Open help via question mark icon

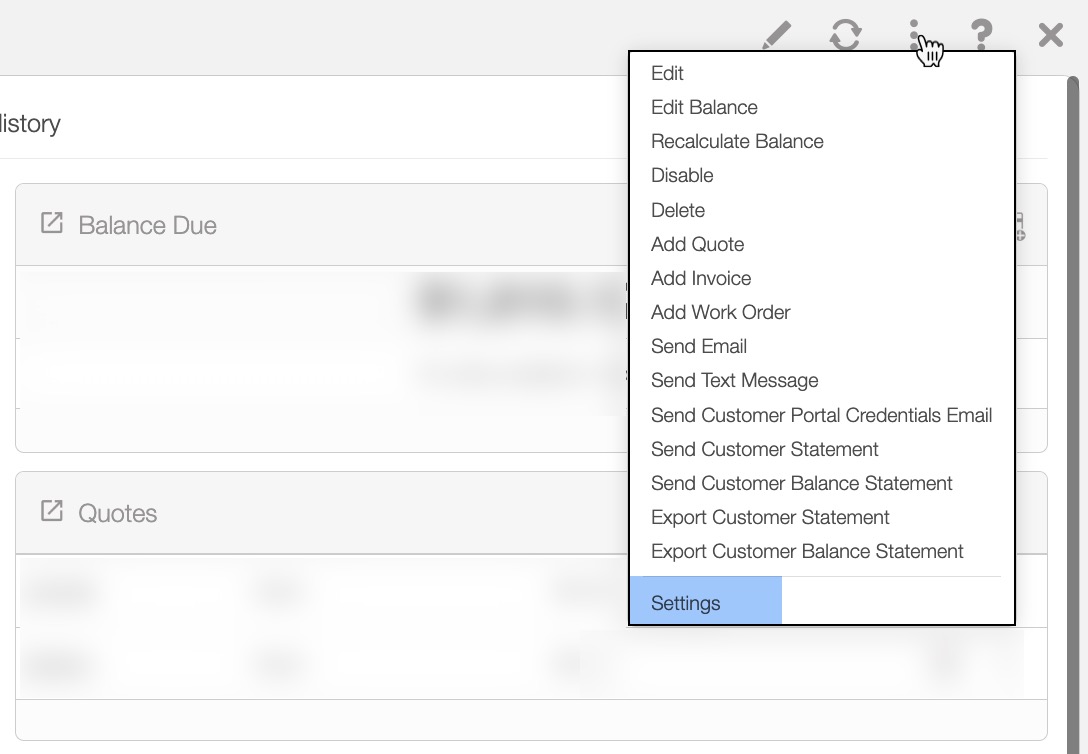(982, 35)
